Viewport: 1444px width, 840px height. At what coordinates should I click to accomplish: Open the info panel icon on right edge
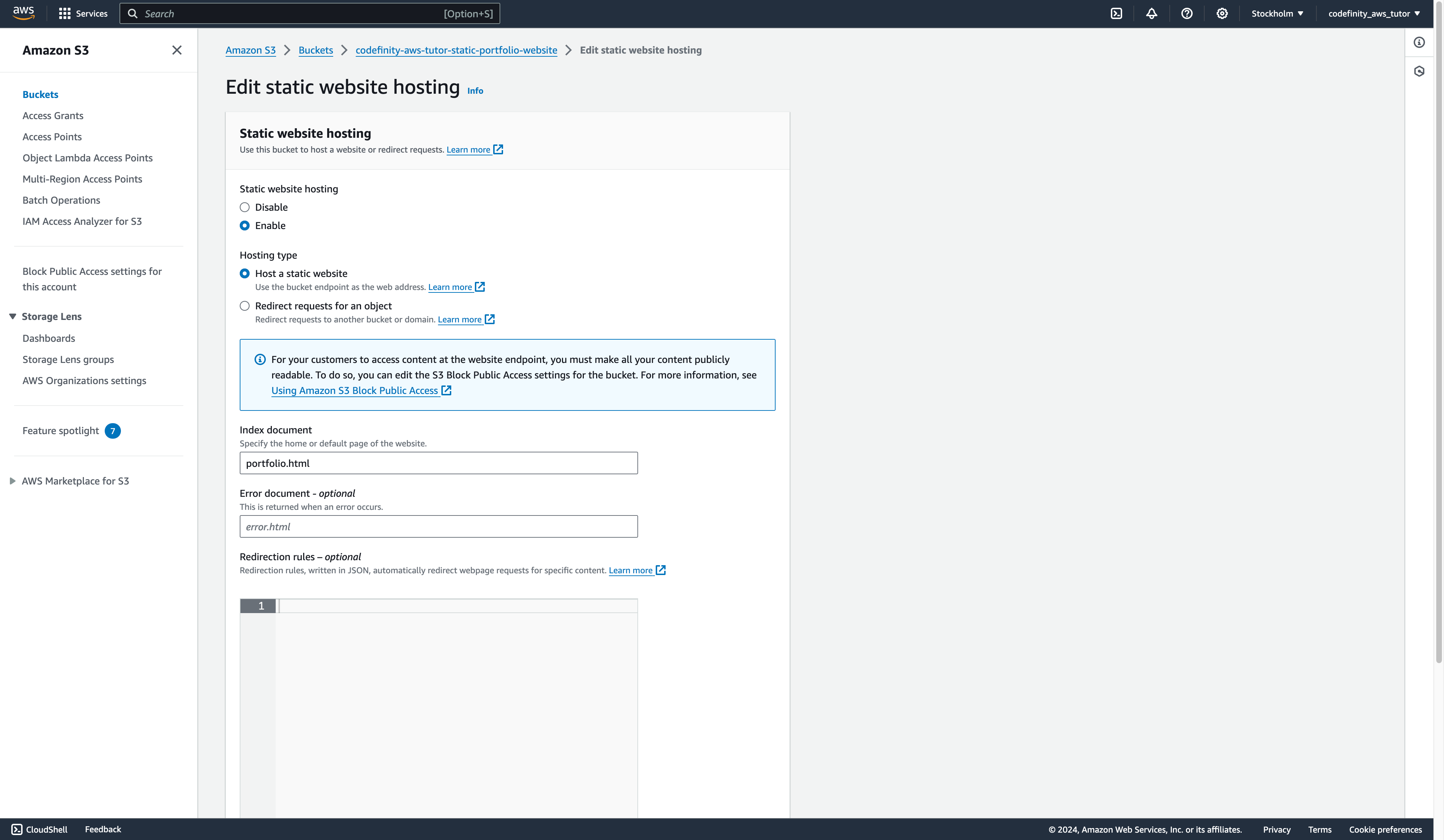click(x=1419, y=42)
